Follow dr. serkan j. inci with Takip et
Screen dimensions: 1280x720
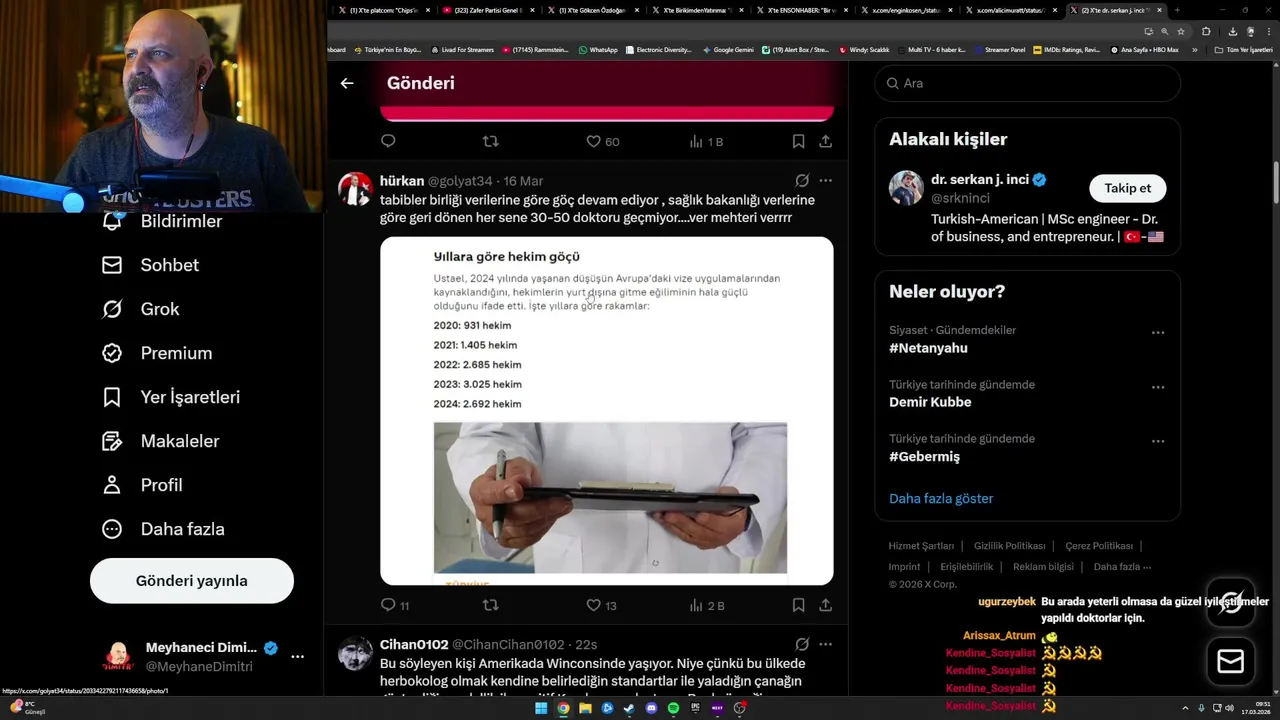pos(1127,188)
